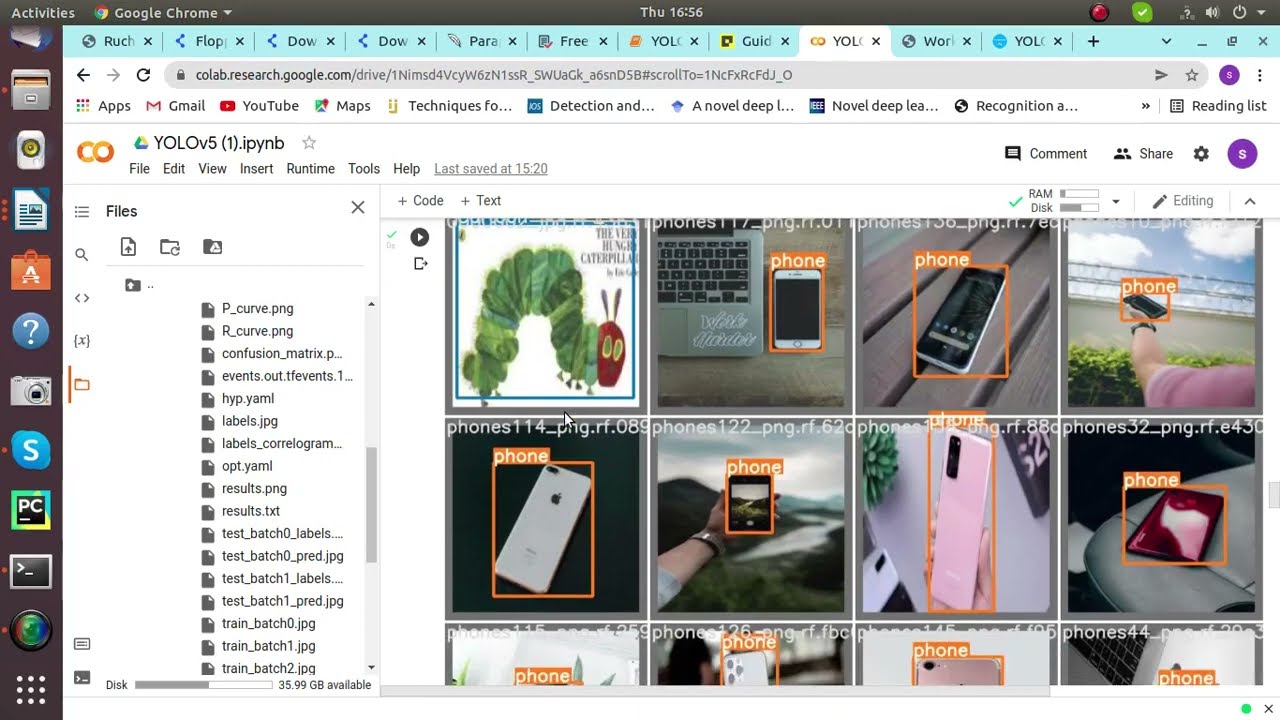
Task: Refresh the file browser icon
Action: [170, 247]
